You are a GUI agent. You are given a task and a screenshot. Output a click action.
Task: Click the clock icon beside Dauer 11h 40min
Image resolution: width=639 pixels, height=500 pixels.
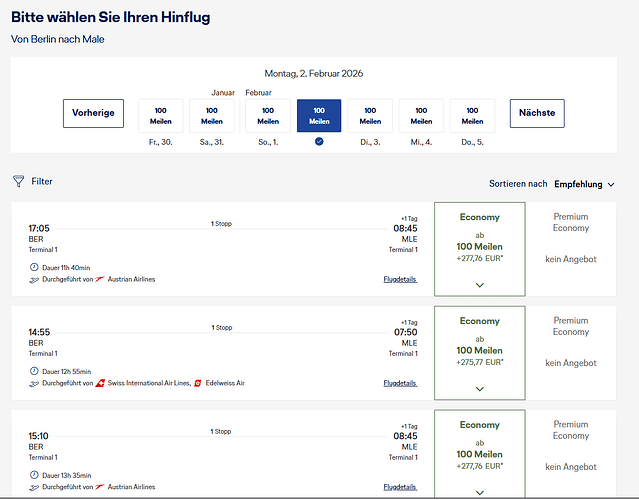tap(33, 268)
